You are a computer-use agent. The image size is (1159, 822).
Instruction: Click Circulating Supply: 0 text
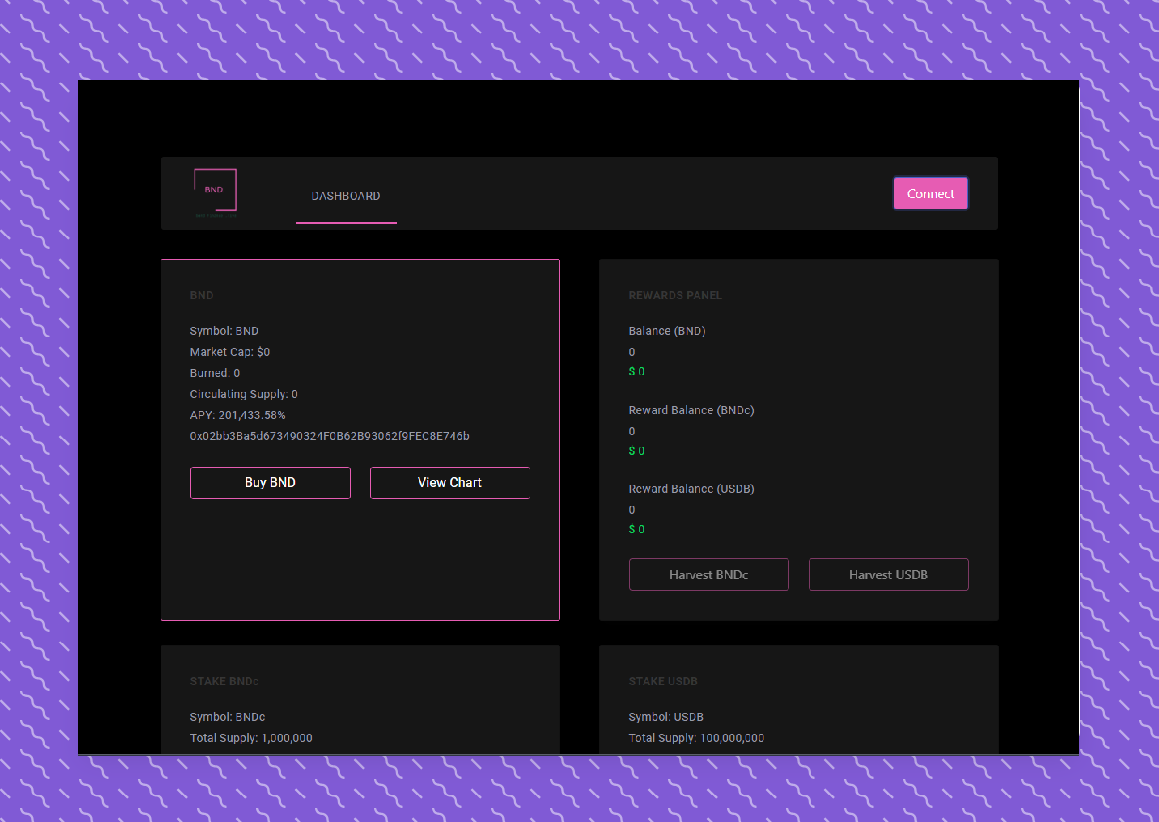(243, 394)
